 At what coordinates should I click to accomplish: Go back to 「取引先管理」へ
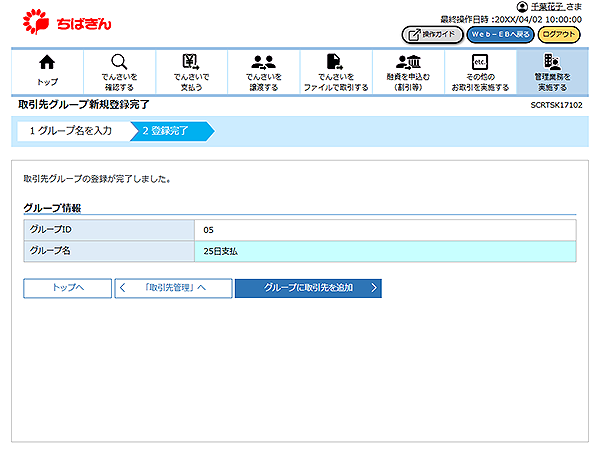(x=173, y=288)
